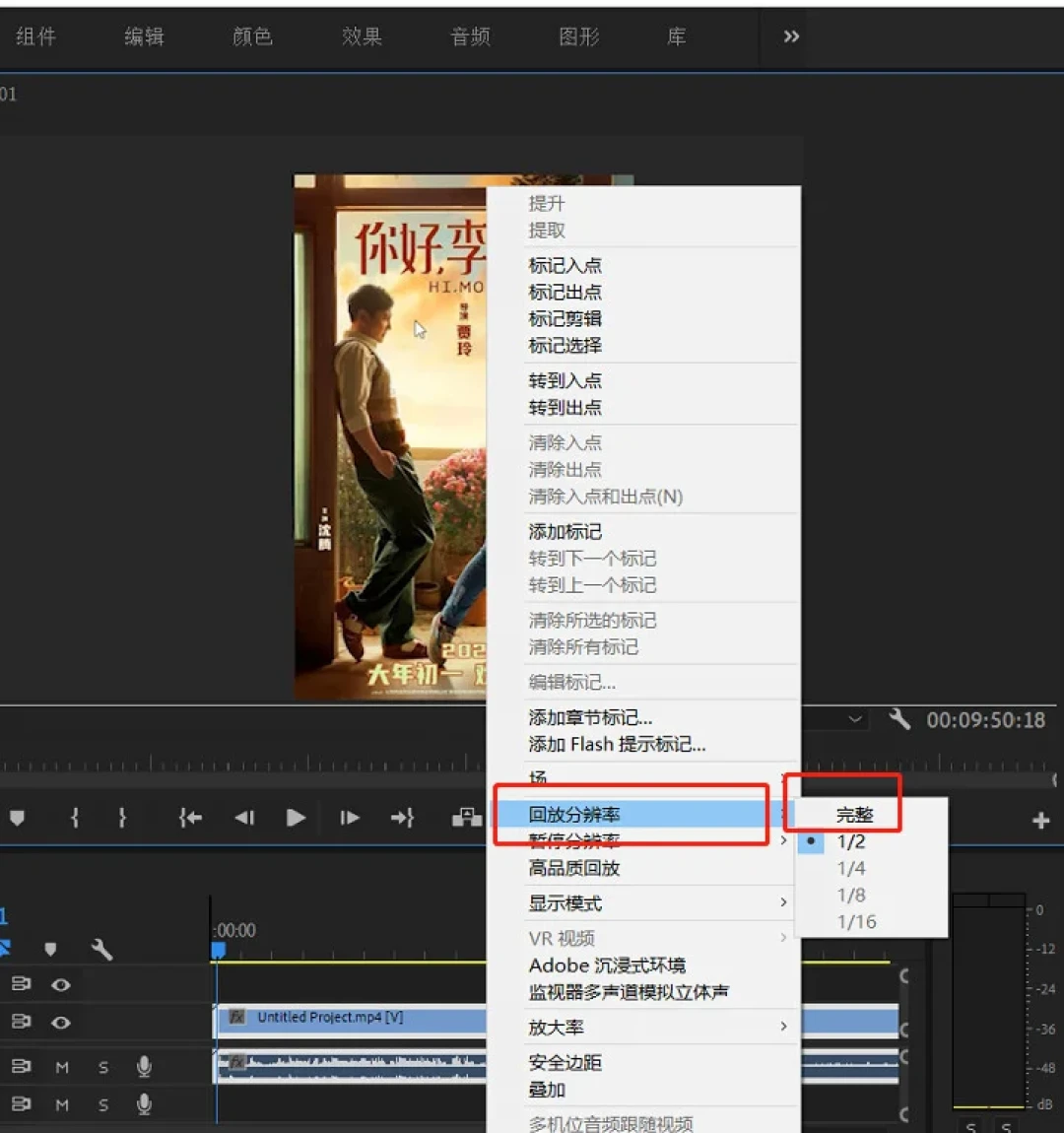The height and width of the screenshot is (1133, 1064).
Task: Choose Adobe 沉浸式环境 menu entry
Action: coord(643,966)
